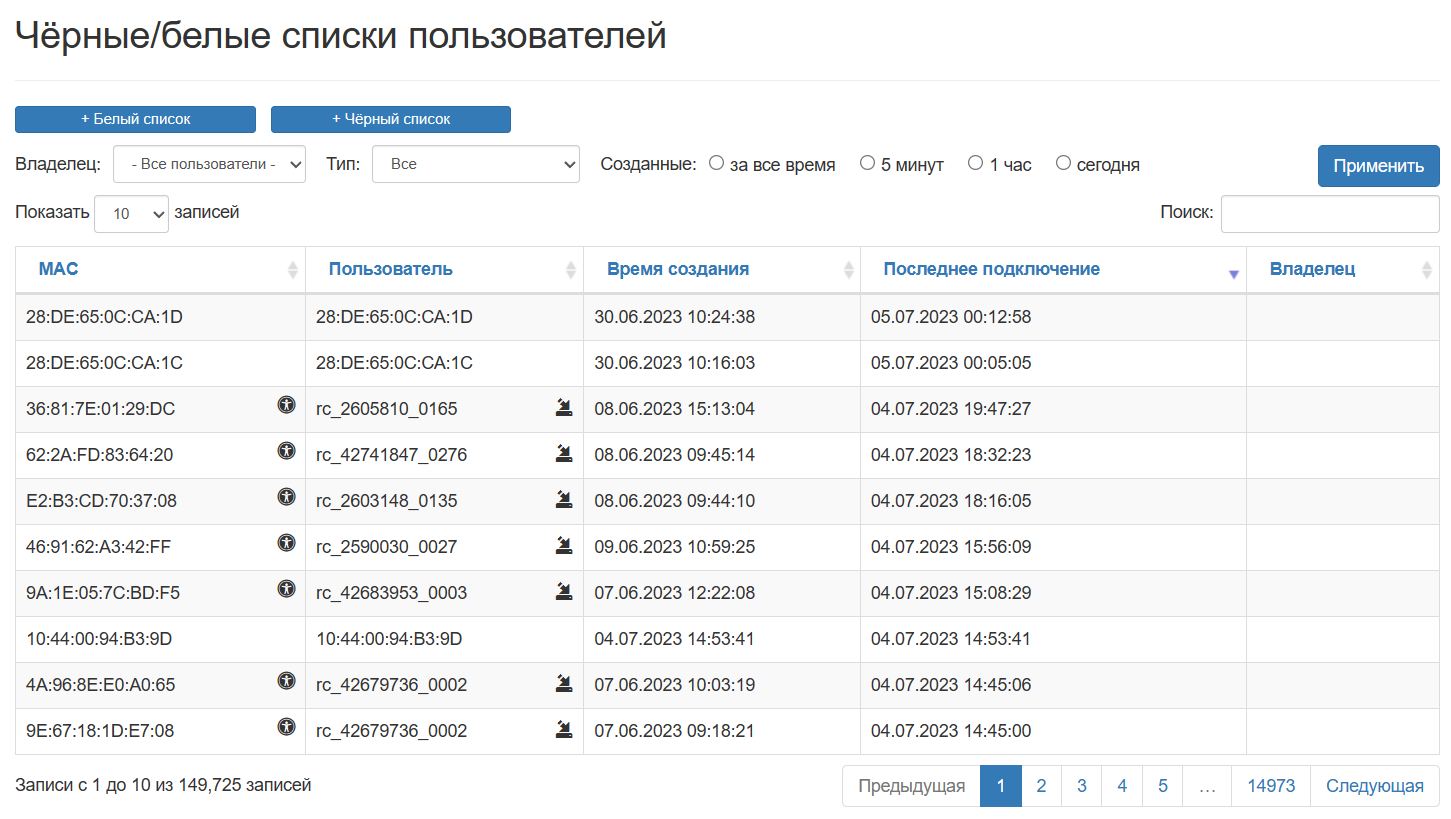The height and width of the screenshot is (819, 1451).
Task: Click sort arrows in MAC column header
Action: 293,270
